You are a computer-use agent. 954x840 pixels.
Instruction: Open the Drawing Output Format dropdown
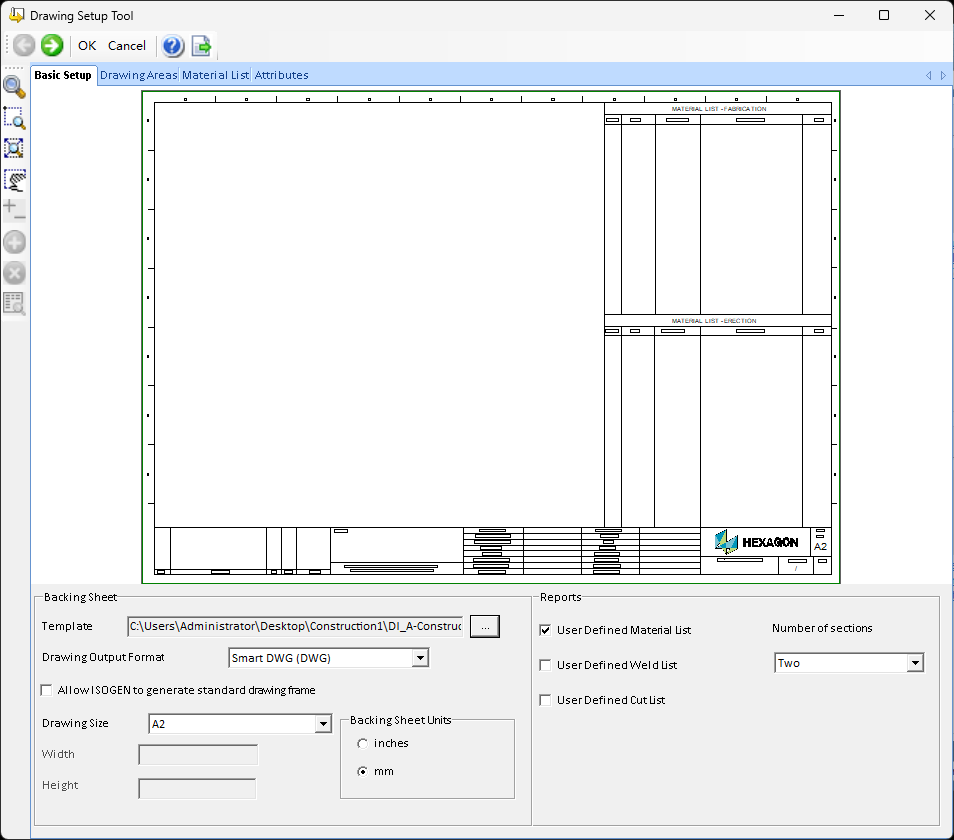[421, 658]
